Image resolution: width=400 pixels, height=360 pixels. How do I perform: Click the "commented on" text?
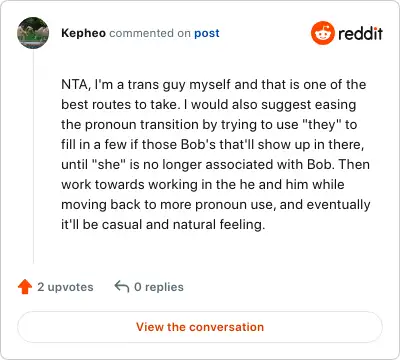tap(150, 33)
